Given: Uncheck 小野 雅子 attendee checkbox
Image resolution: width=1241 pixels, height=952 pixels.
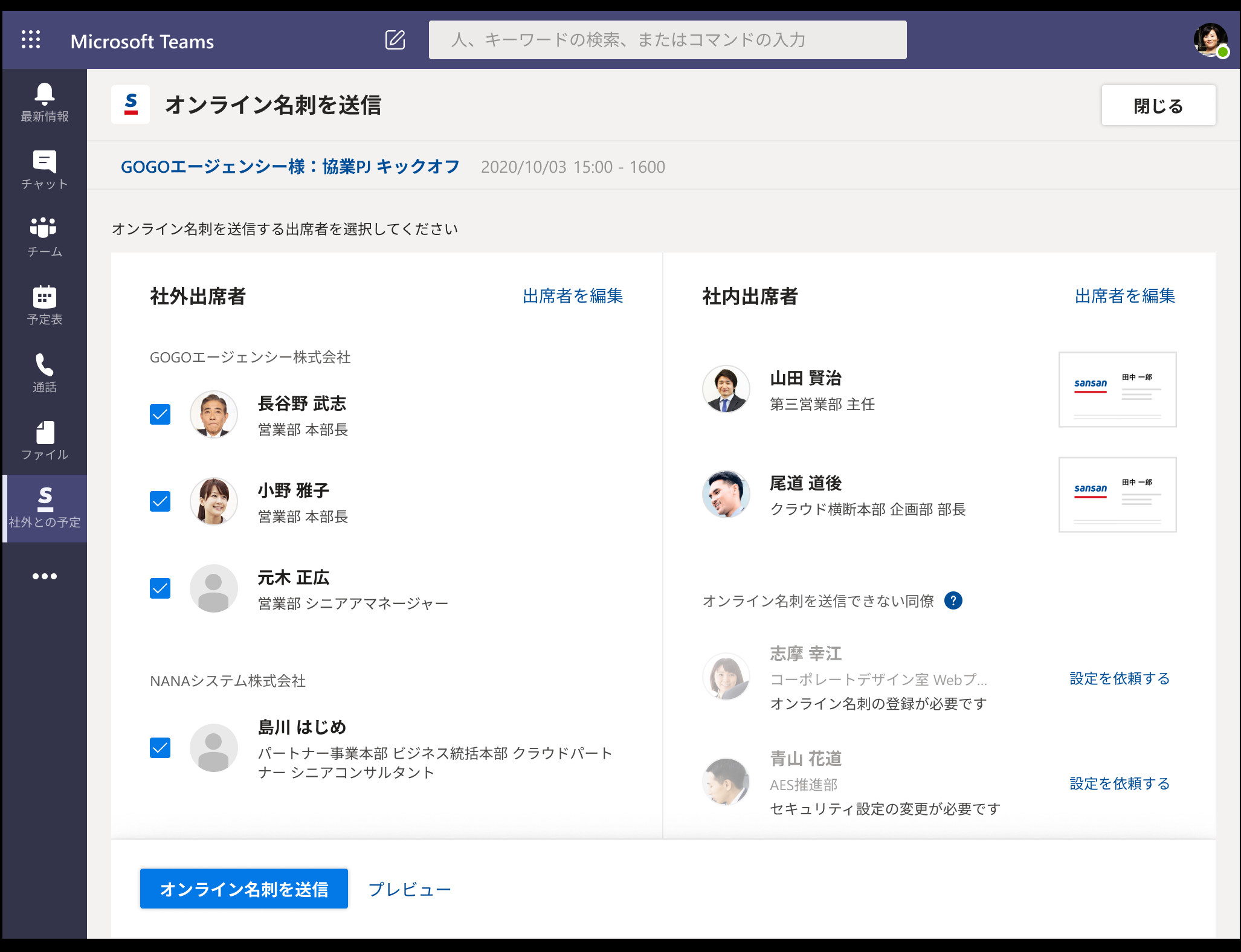Looking at the screenshot, I should (x=160, y=501).
